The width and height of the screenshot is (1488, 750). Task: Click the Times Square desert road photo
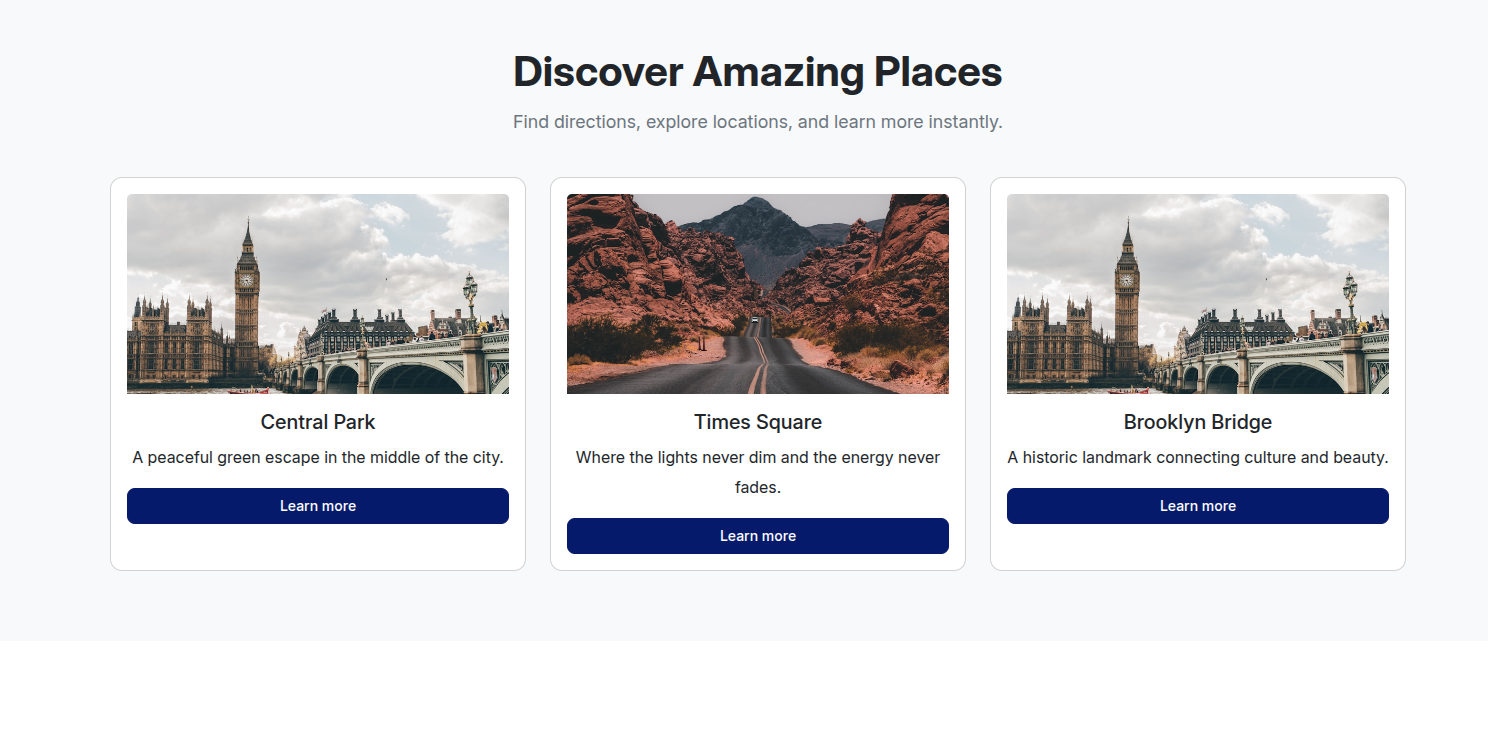(x=757, y=293)
